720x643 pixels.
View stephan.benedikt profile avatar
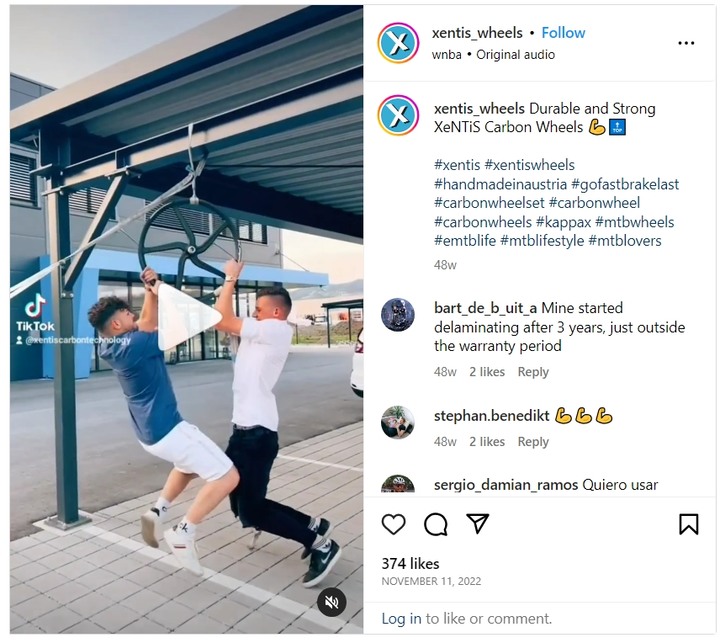pos(398,423)
